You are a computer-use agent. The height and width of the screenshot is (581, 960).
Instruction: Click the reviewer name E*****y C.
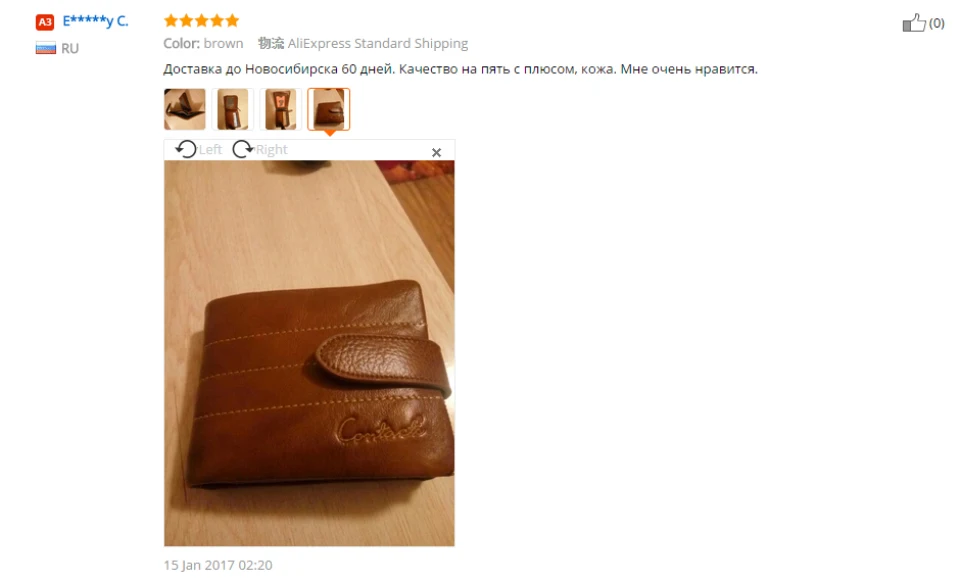coord(96,21)
